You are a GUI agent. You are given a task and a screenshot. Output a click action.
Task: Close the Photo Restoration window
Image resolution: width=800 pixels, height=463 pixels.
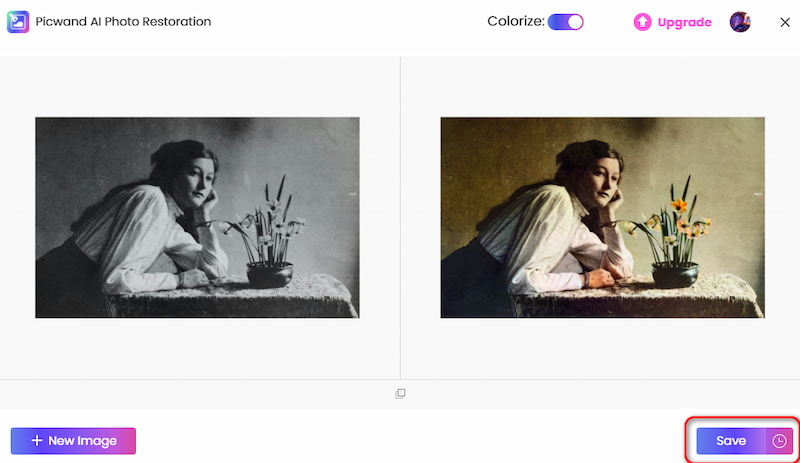pos(785,22)
